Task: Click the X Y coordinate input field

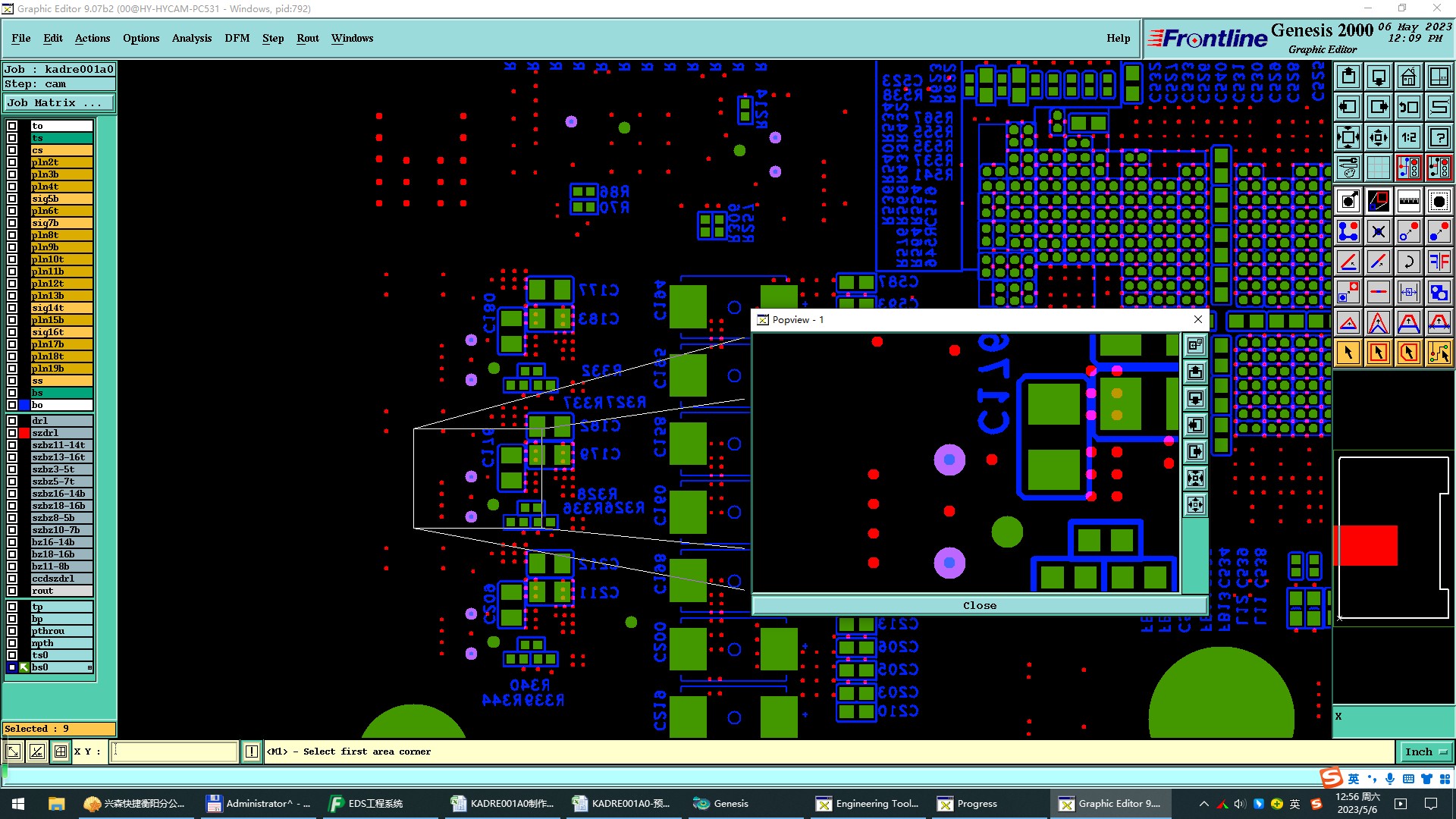Action: [174, 752]
